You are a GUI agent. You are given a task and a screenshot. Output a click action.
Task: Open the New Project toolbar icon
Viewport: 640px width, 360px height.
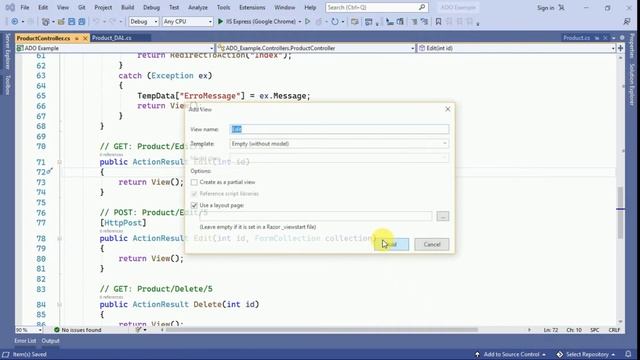[x=46, y=22]
